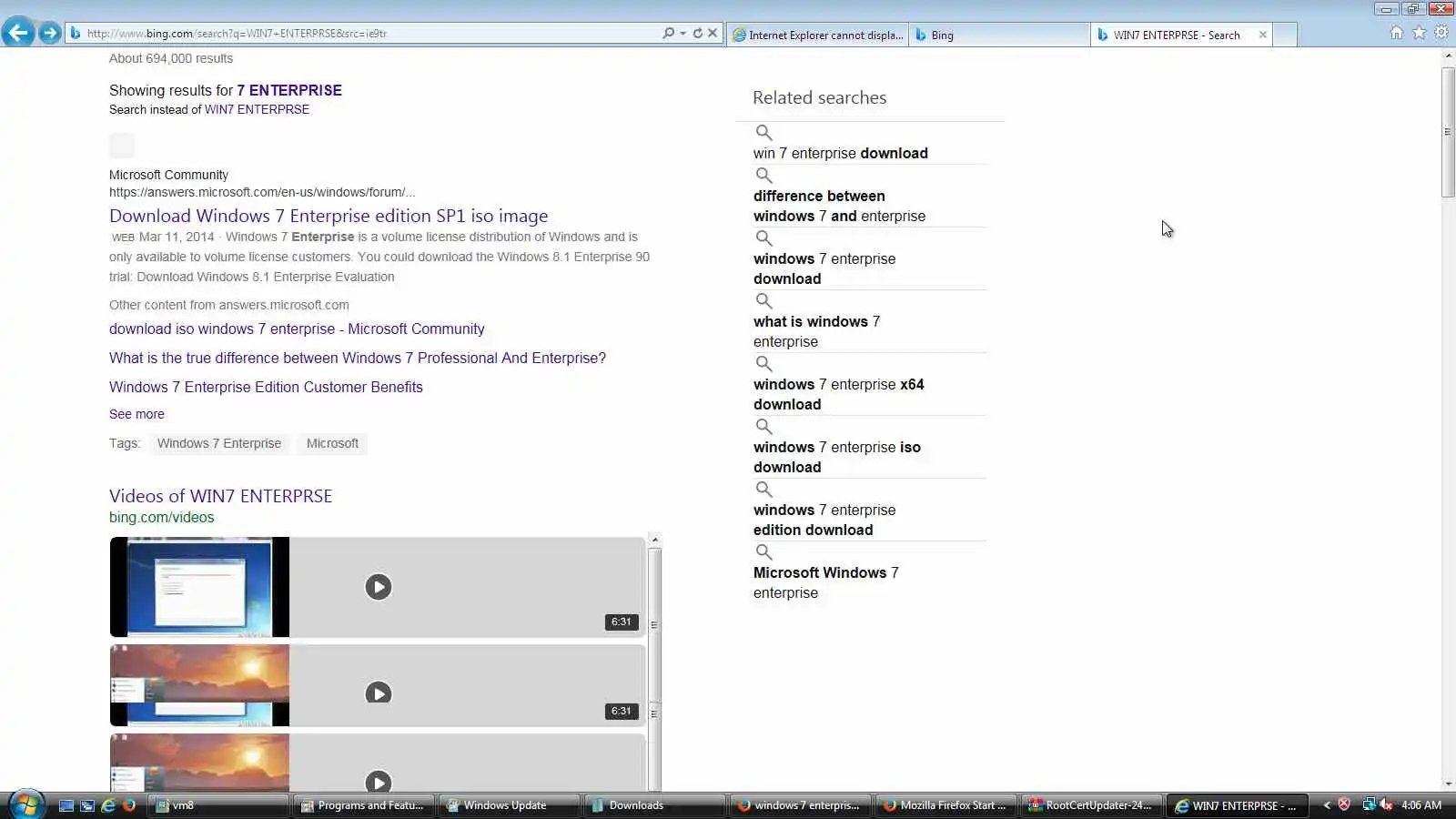Viewport: 1456px width, 819px height.
Task: Click Show Desktop icon in quick launch
Action: pos(66,805)
